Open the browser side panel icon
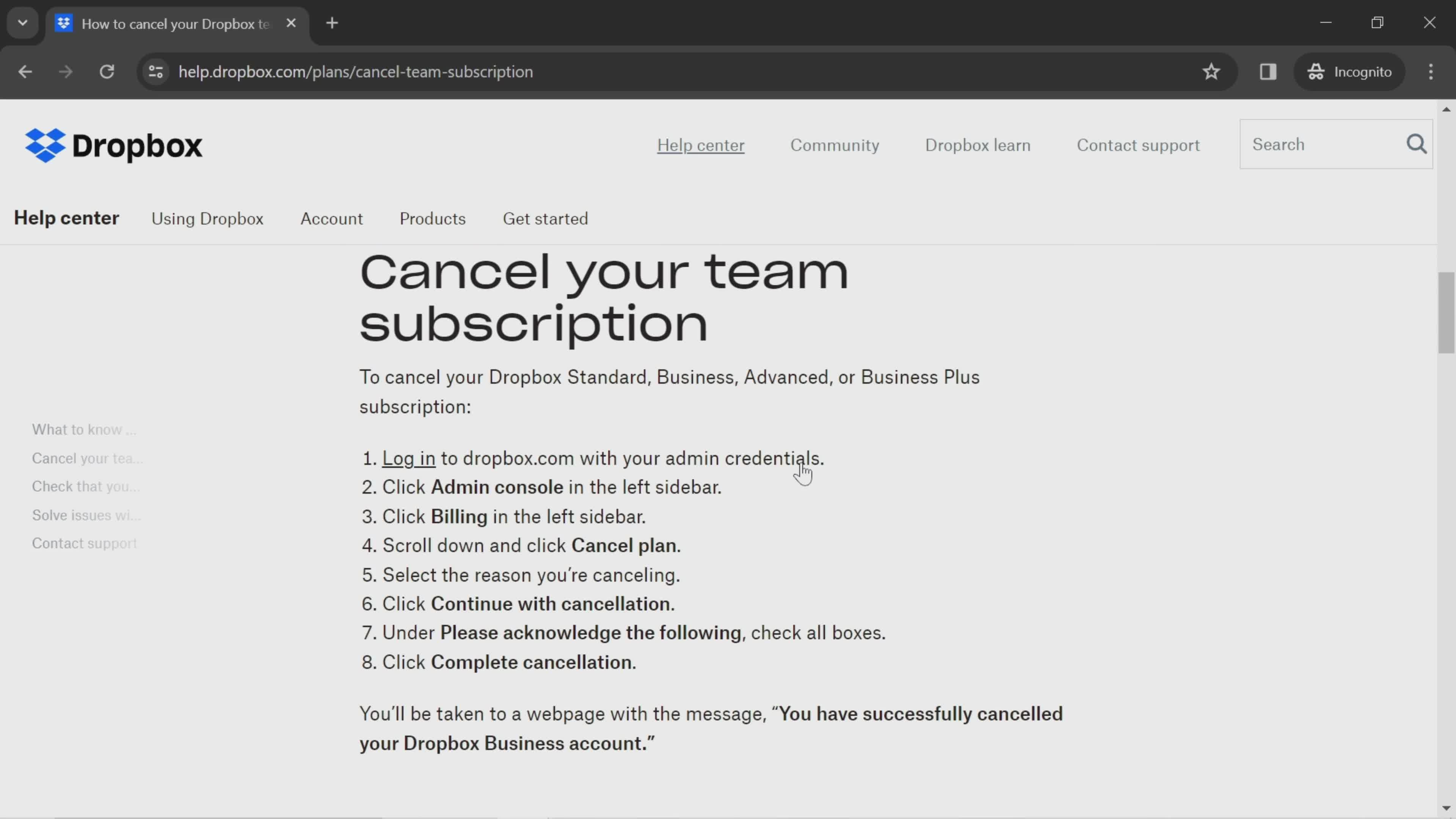Screen dimensions: 1456x819 (1268, 72)
